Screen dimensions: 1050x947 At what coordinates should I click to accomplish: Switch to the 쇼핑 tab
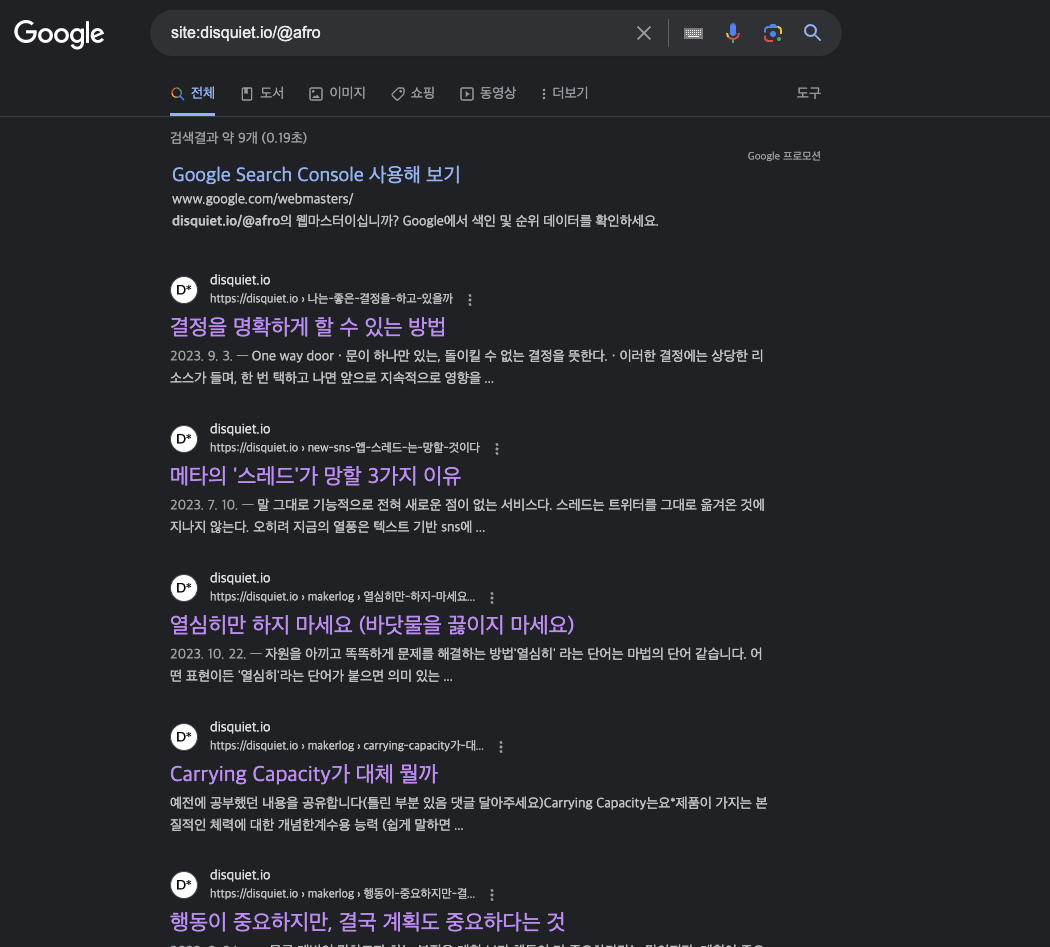pyautogui.click(x=413, y=93)
